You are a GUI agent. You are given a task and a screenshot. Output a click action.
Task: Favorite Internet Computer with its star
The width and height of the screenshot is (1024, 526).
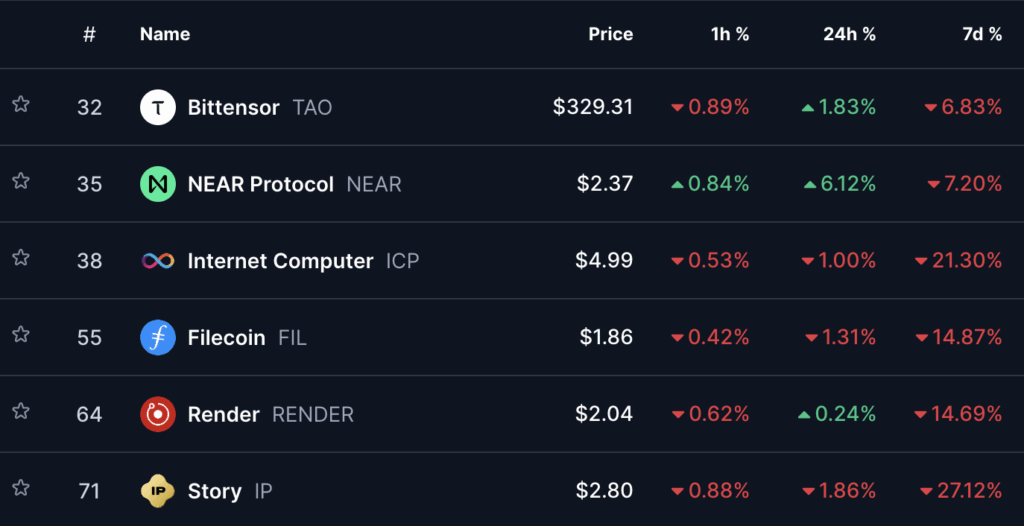click(x=20, y=258)
